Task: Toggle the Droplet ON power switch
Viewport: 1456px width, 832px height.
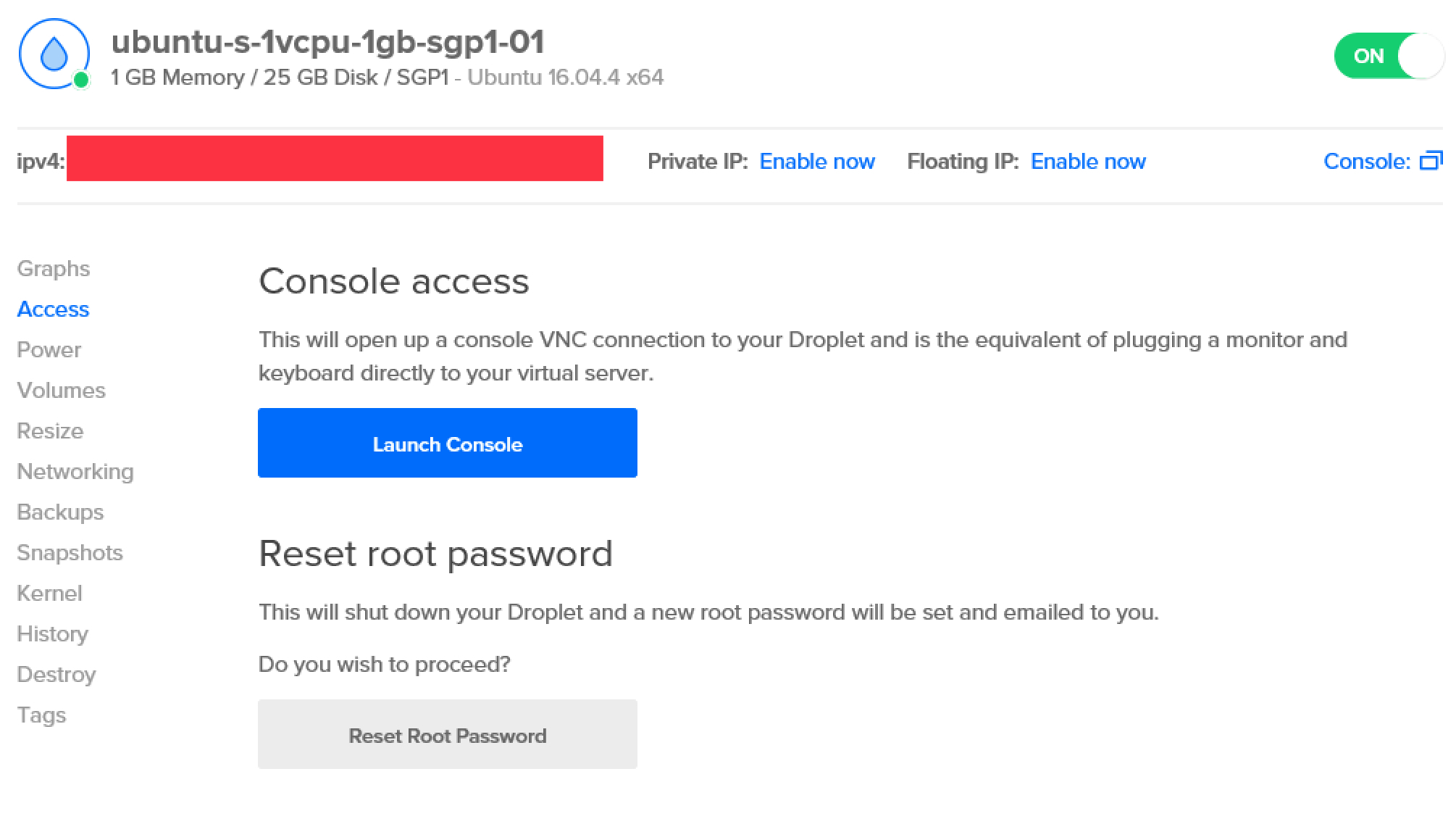Action: [1389, 56]
